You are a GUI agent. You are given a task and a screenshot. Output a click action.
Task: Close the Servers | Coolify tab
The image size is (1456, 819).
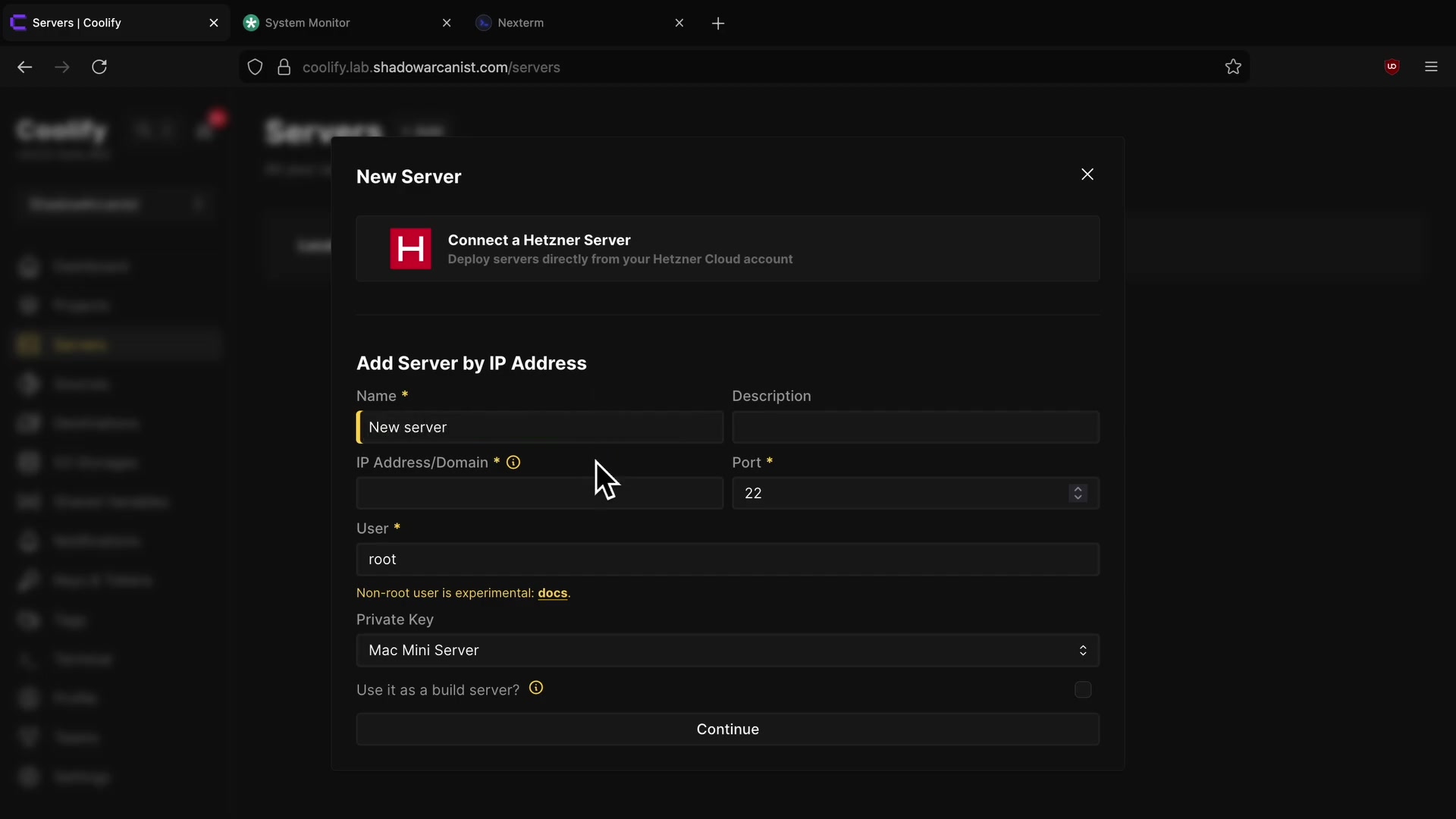pos(214,23)
